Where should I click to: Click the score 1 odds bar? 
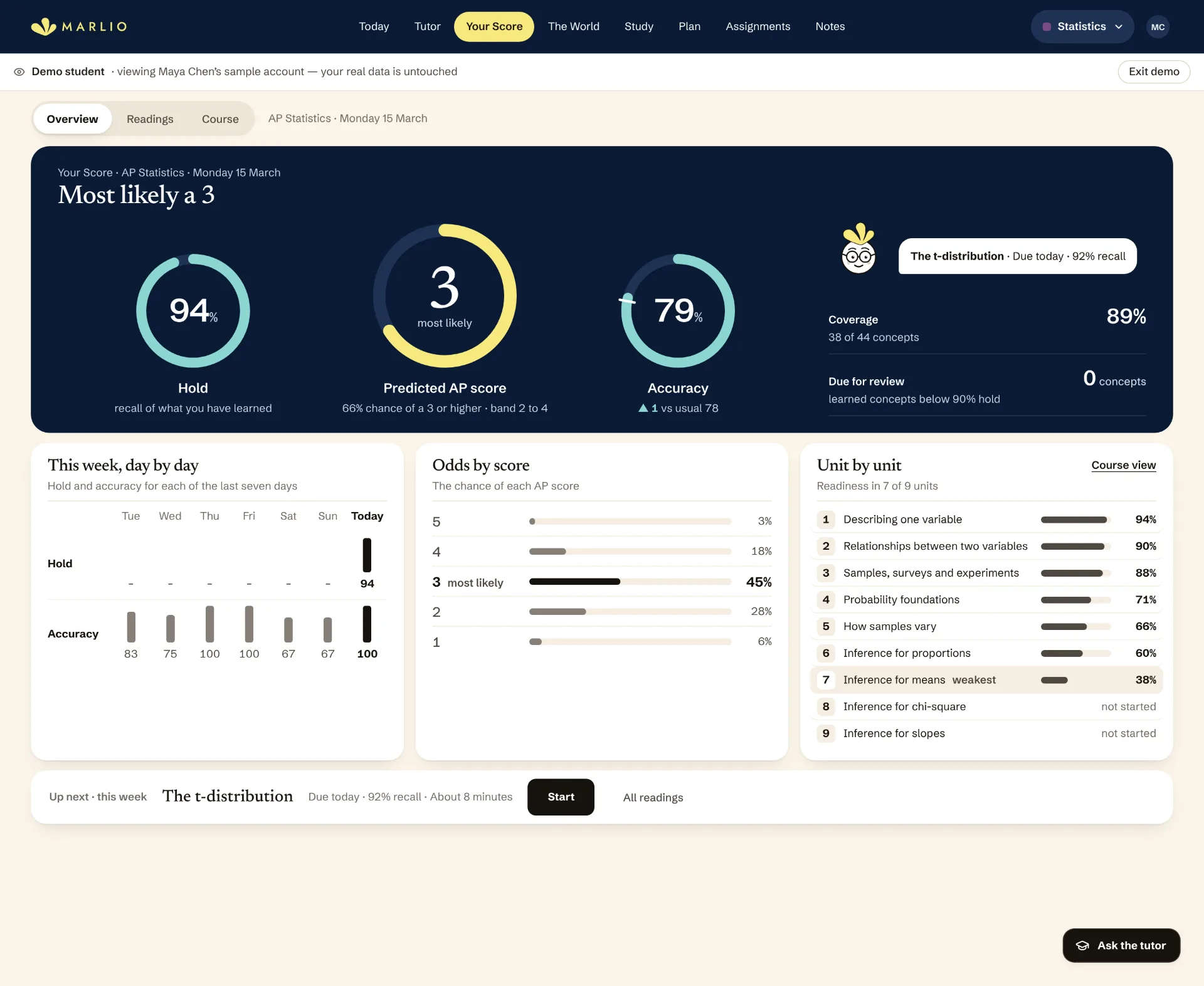click(x=630, y=642)
